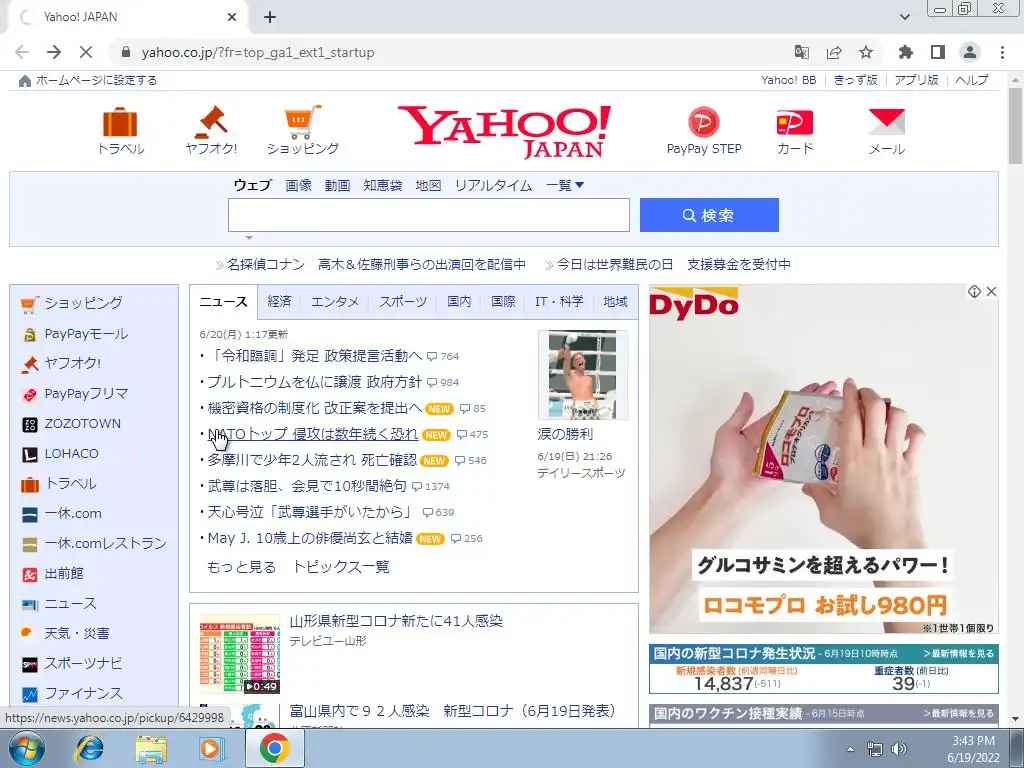
Task: Open the Travel briefcase icon in header
Action: click(x=121, y=123)
